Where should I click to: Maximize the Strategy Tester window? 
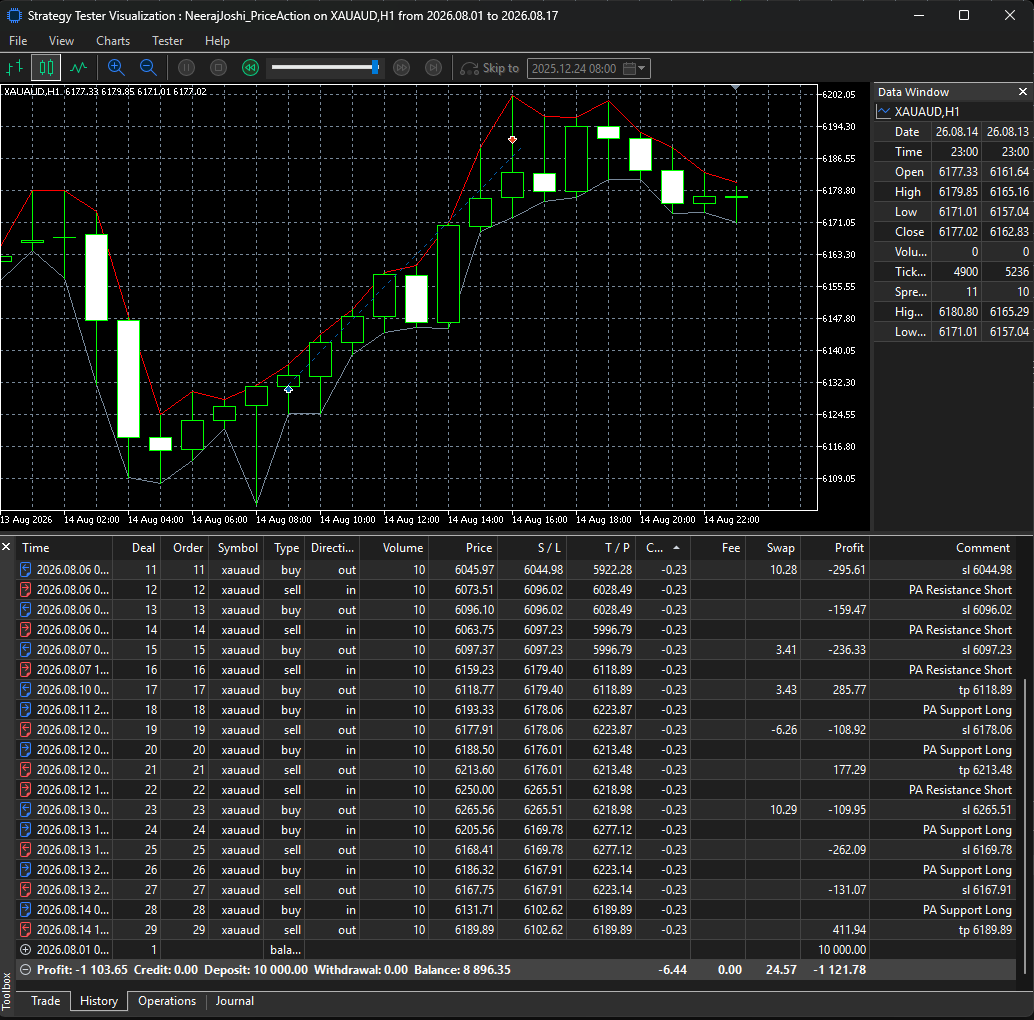point(963,15)
